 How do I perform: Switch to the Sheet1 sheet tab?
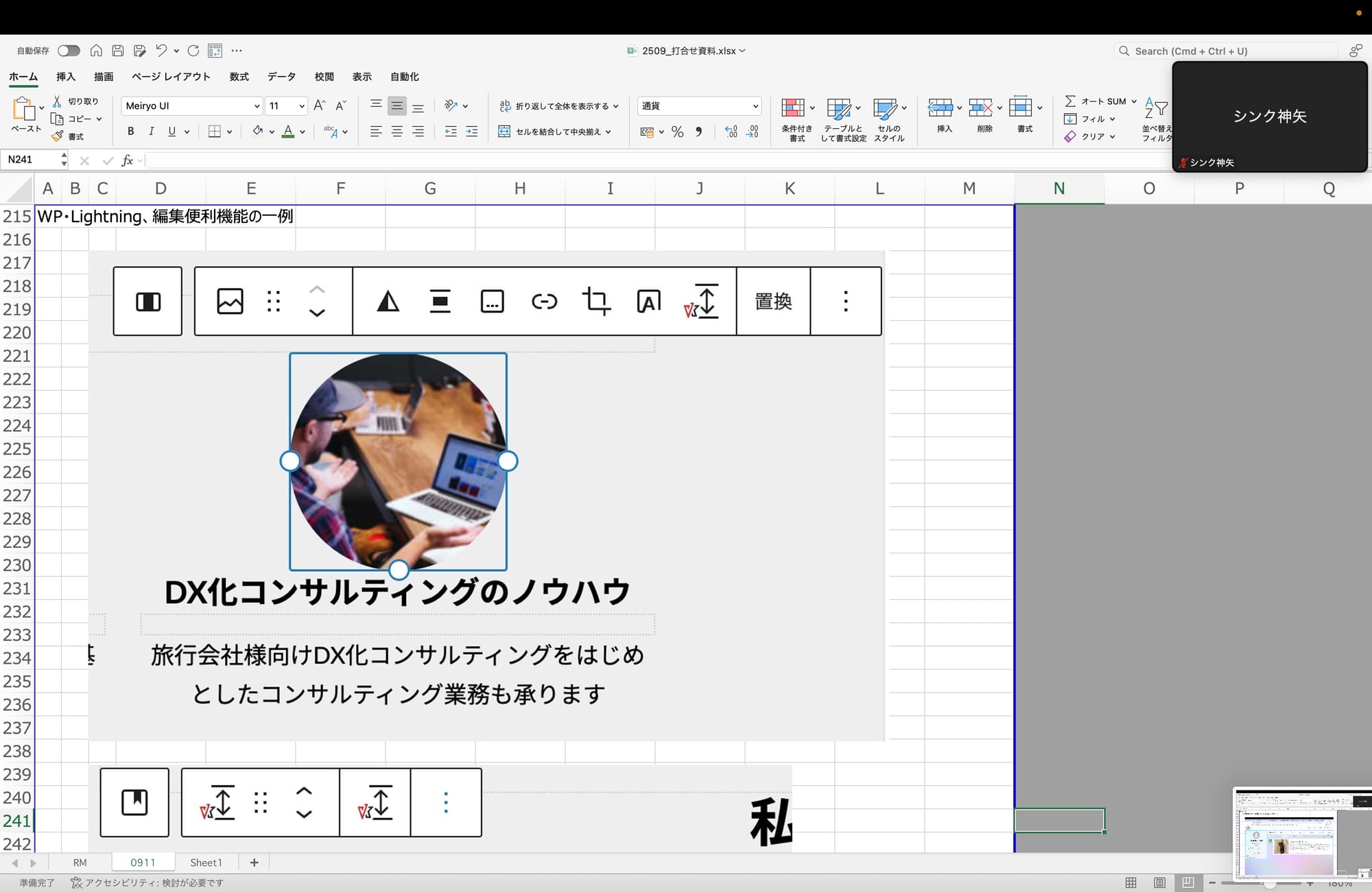(206, 863)
